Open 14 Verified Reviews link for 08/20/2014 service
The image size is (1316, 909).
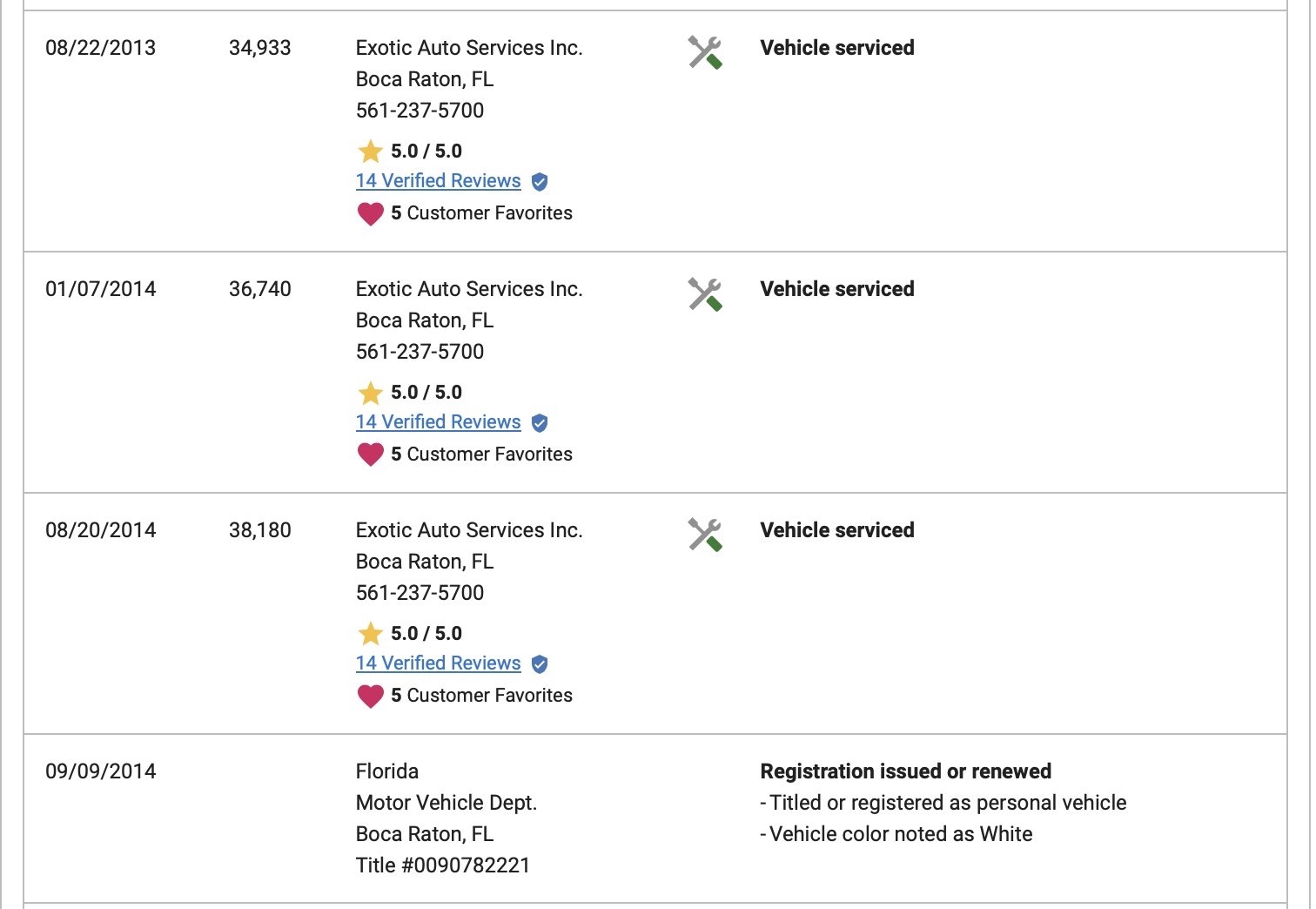[x=438, y=663]
